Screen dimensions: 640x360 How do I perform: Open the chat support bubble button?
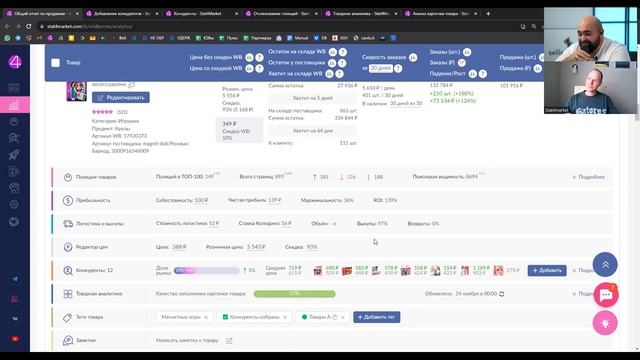[x=606, y=294]
